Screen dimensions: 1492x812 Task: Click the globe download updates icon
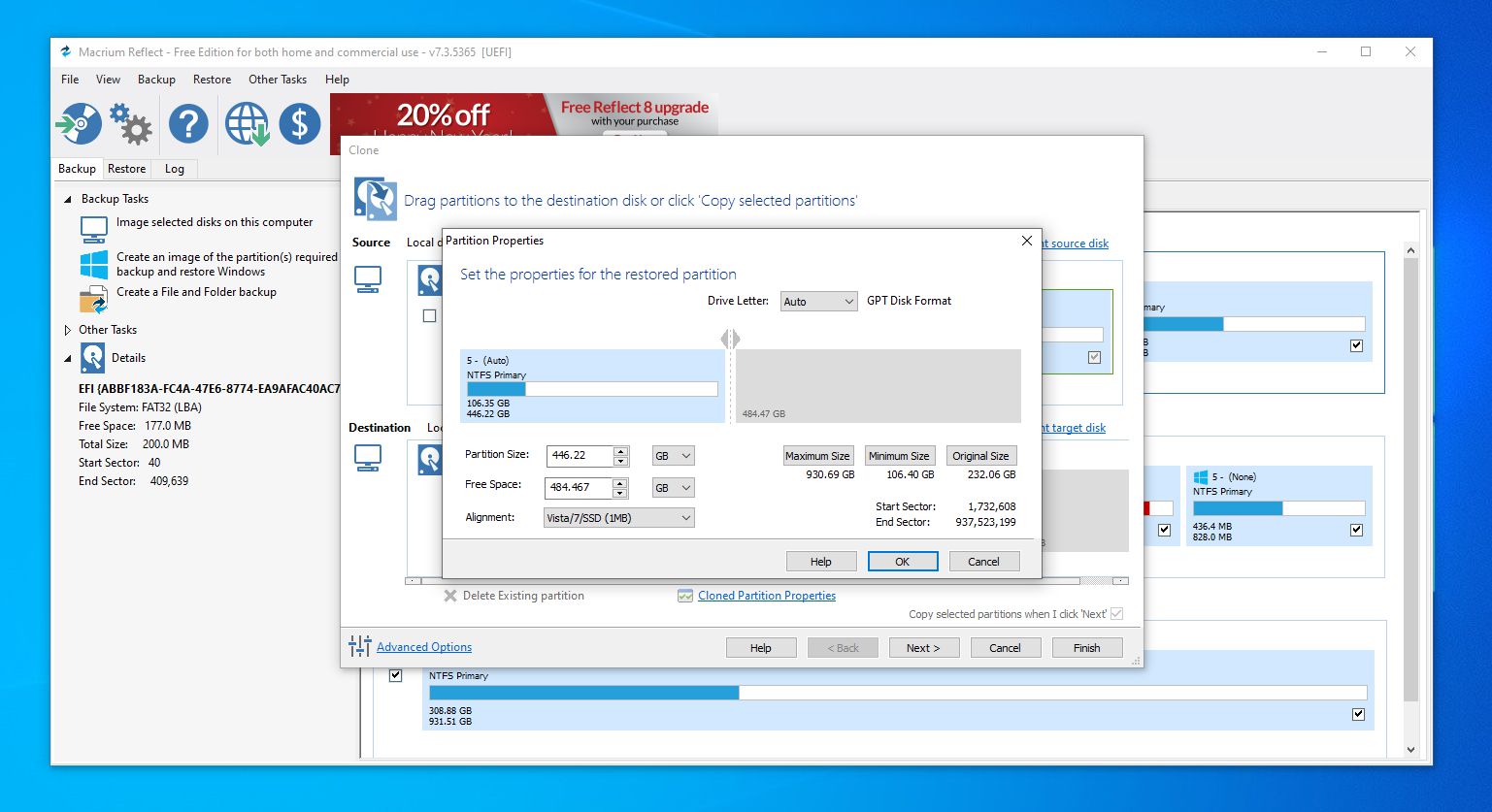(247, 124)
